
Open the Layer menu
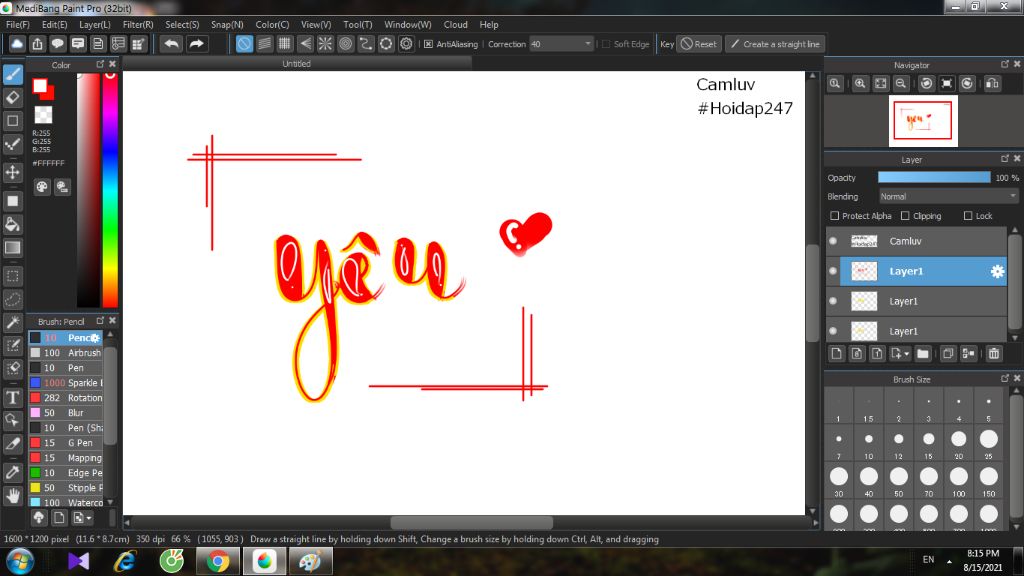click(x=95, y=25)
